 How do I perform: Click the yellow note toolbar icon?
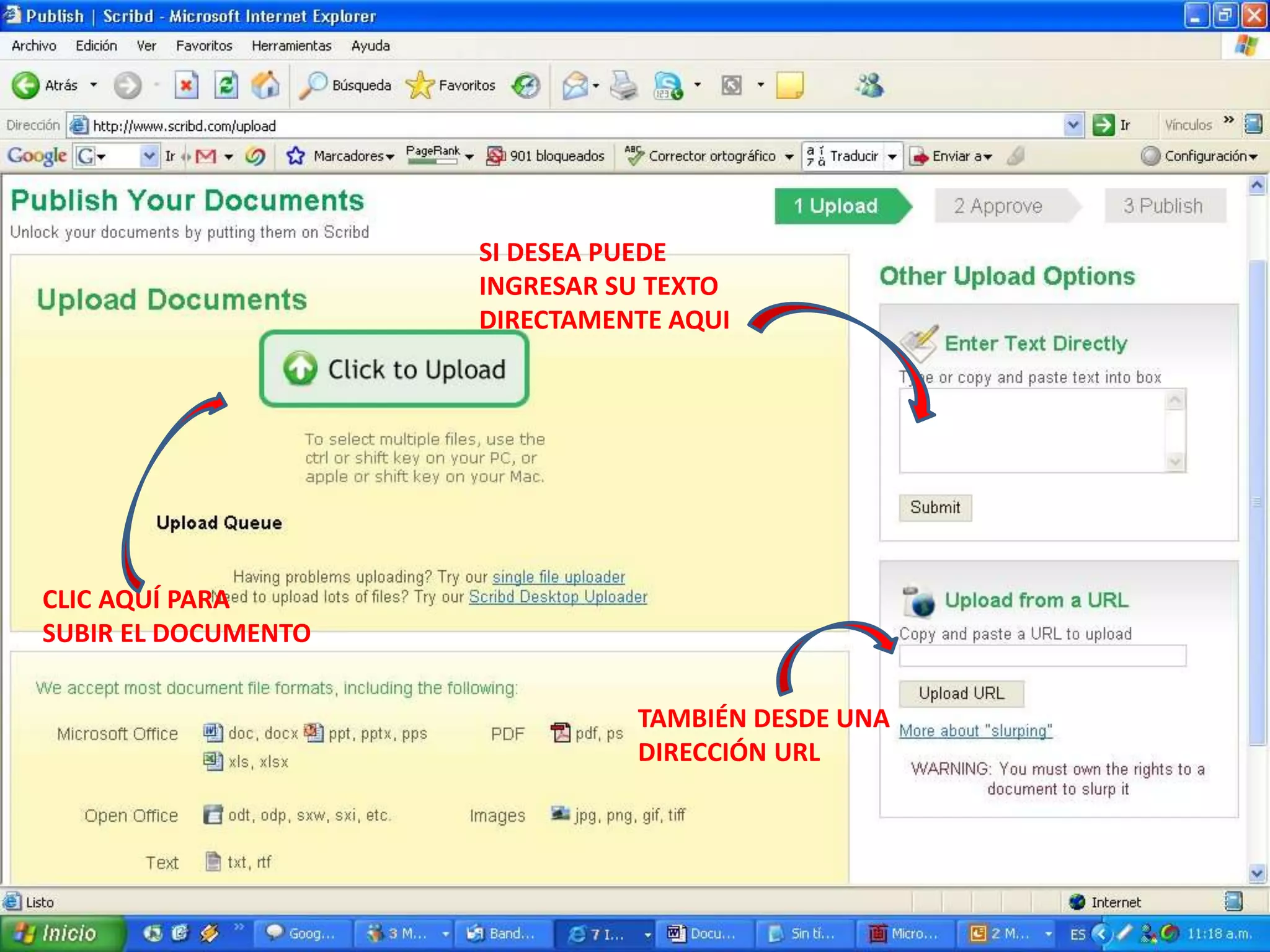click(789, 86)
